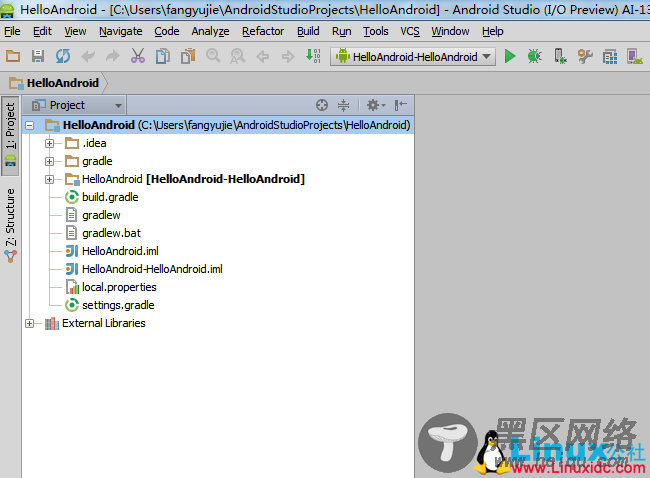Click the Forward navigation arrow
The image size is (650, 478).
pos(288,56)
